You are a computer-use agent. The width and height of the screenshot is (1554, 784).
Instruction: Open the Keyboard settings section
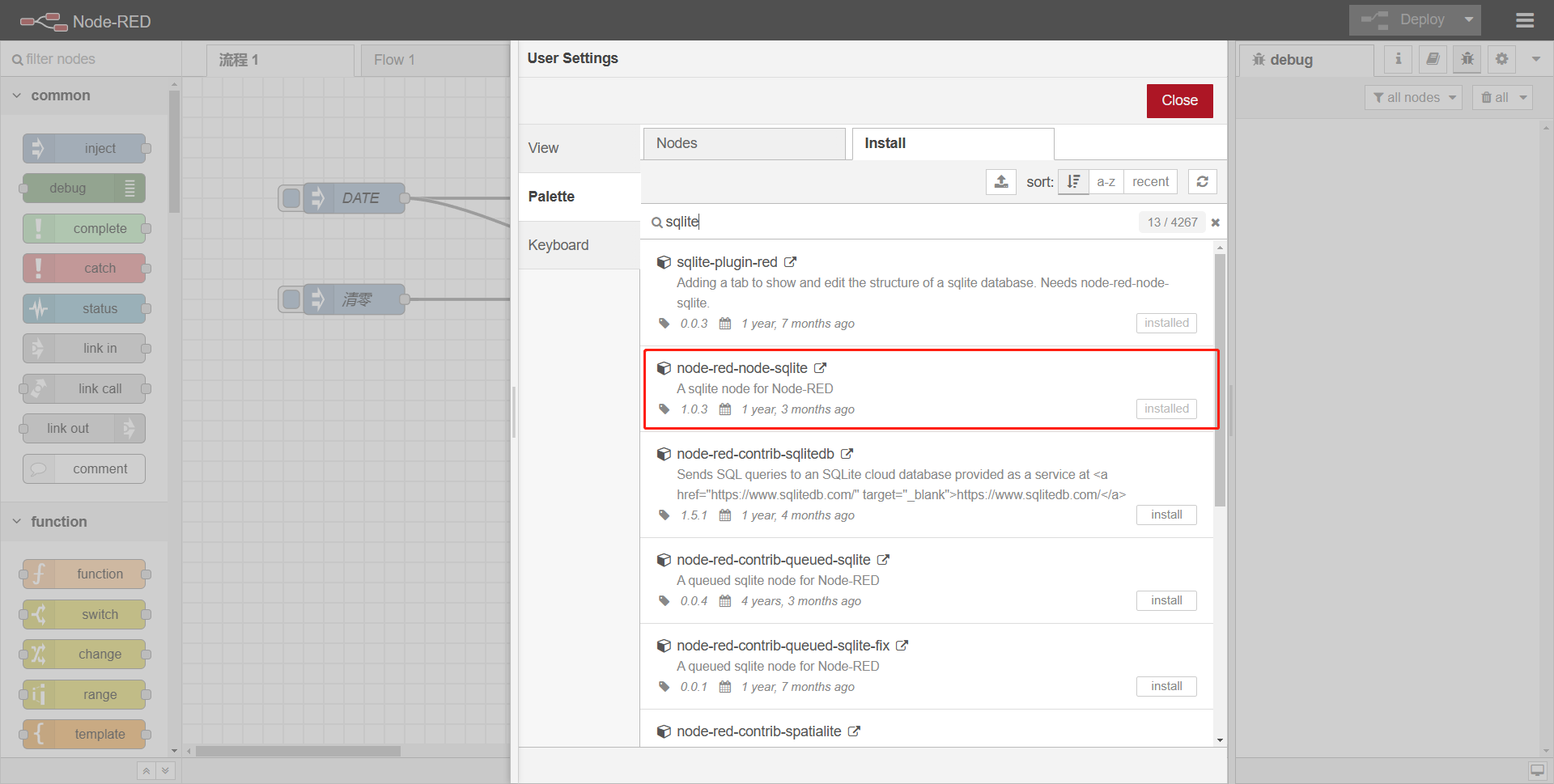[x=580, y=245]
